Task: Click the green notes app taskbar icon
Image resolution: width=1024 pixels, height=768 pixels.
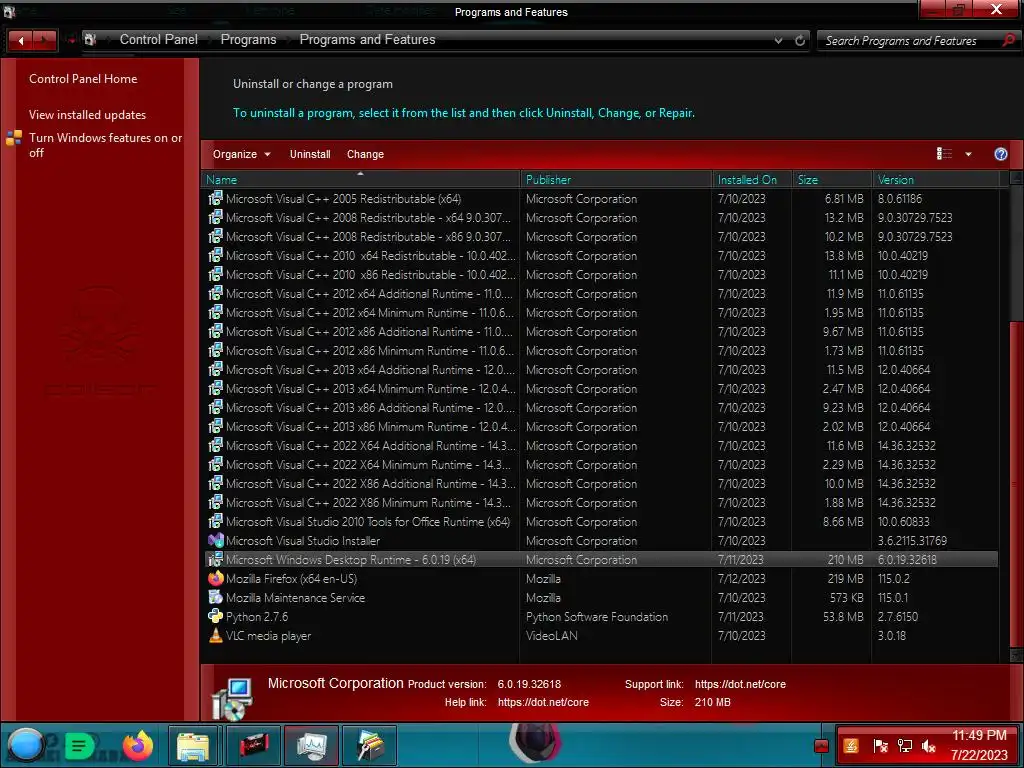Action: tap(80, 745)
